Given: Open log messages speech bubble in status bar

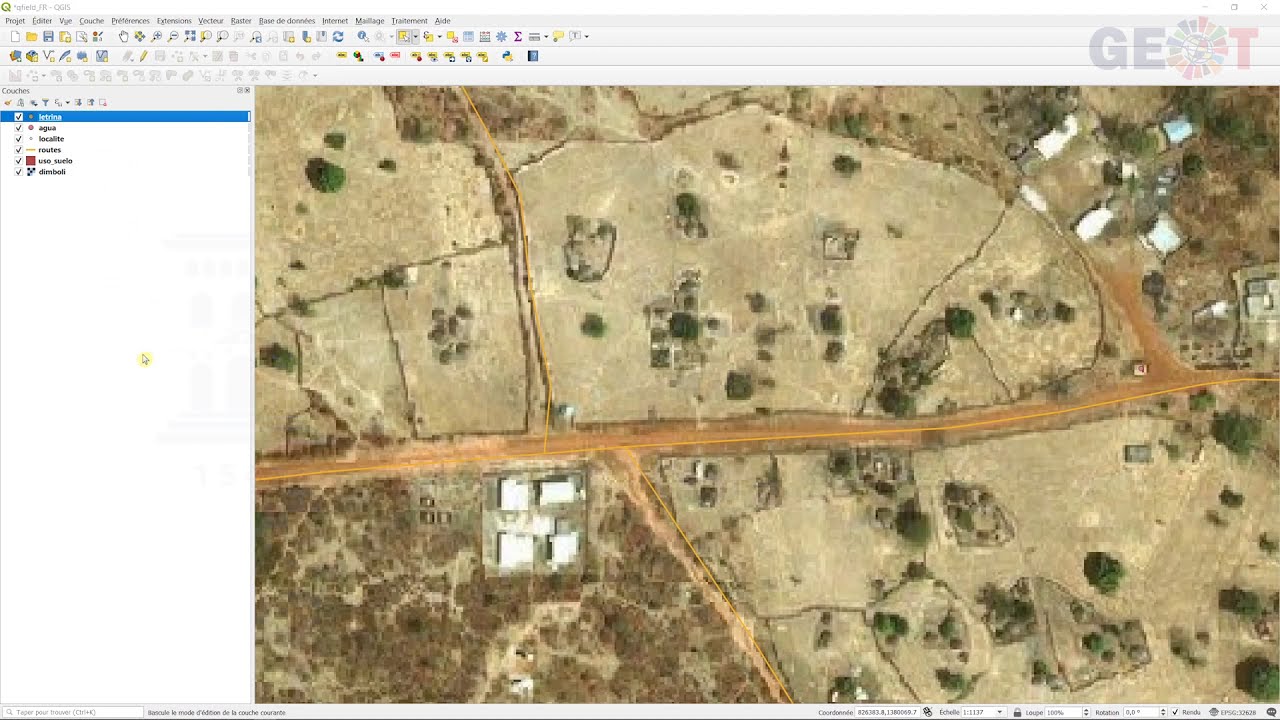Looking at the screenshot, I should tap(1269, 712).
